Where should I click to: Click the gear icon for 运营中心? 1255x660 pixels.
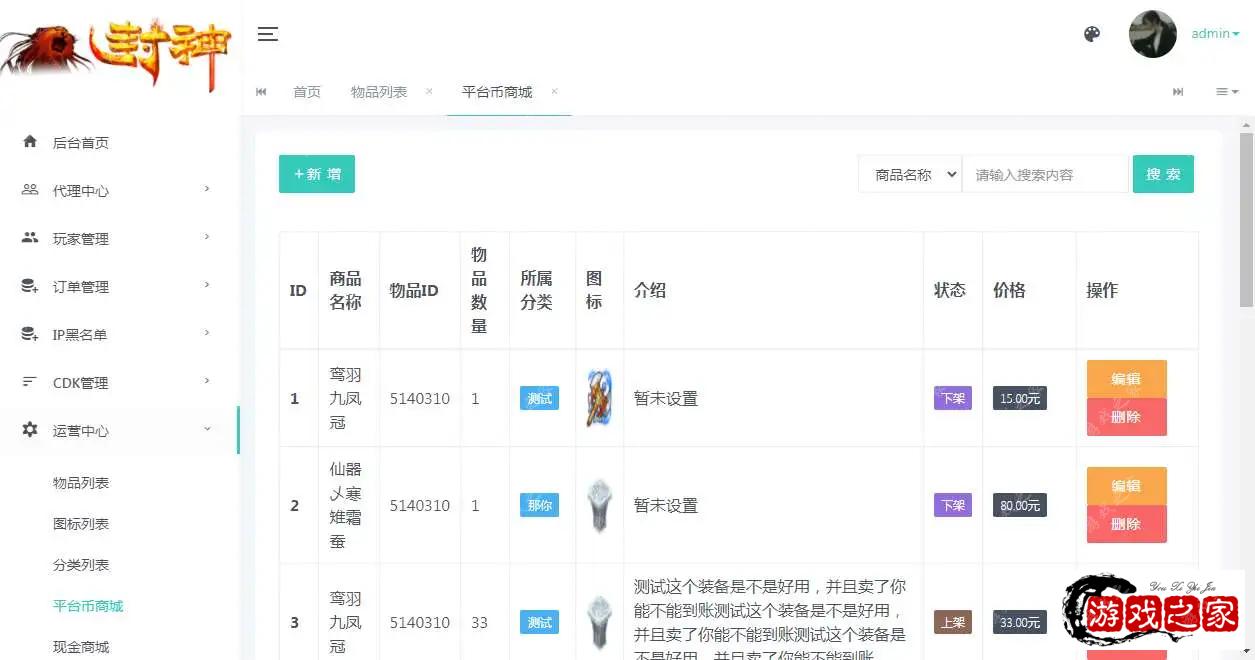tap(30, 430)
